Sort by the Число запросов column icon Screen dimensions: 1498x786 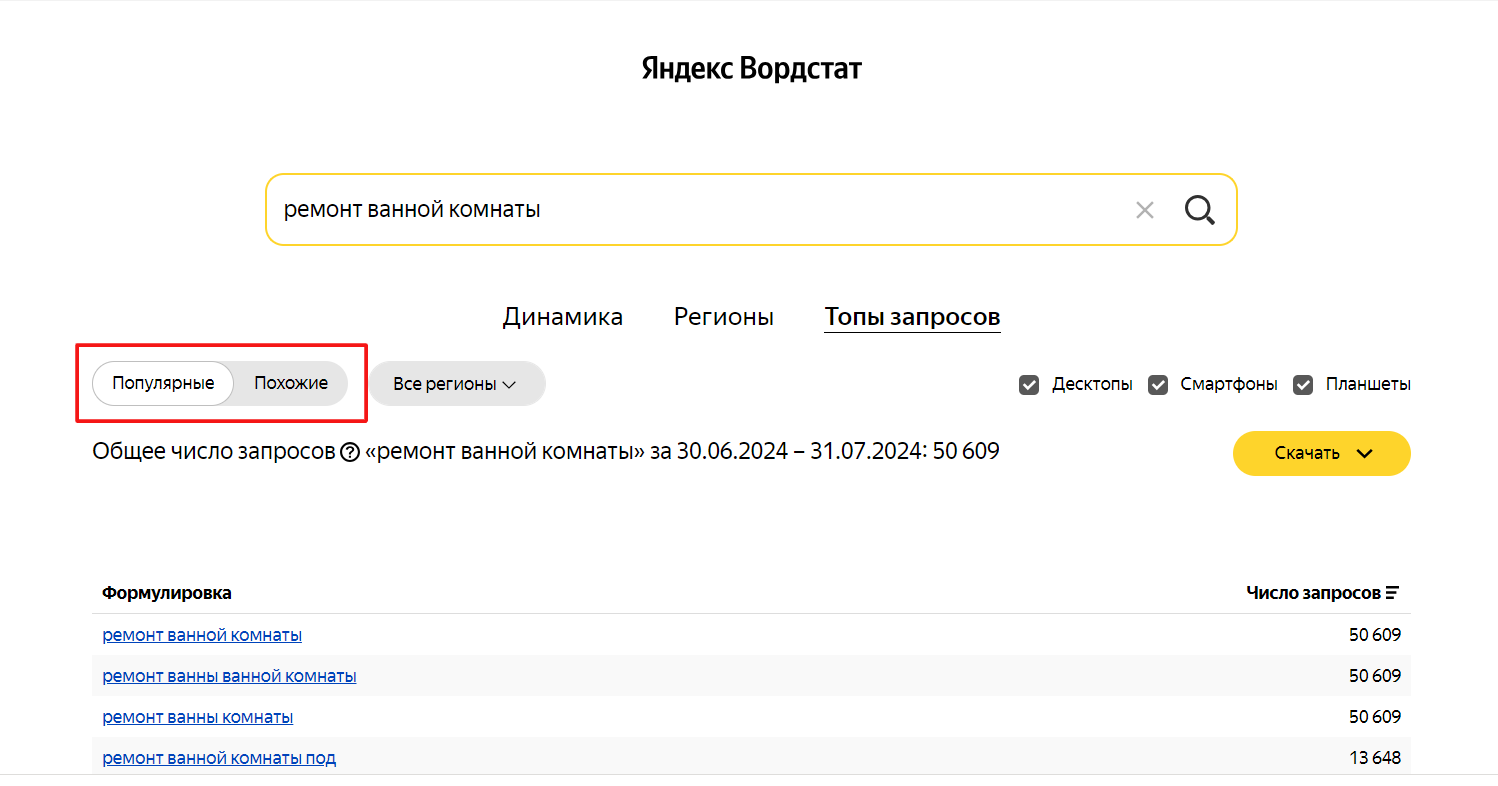(1392, 593)
